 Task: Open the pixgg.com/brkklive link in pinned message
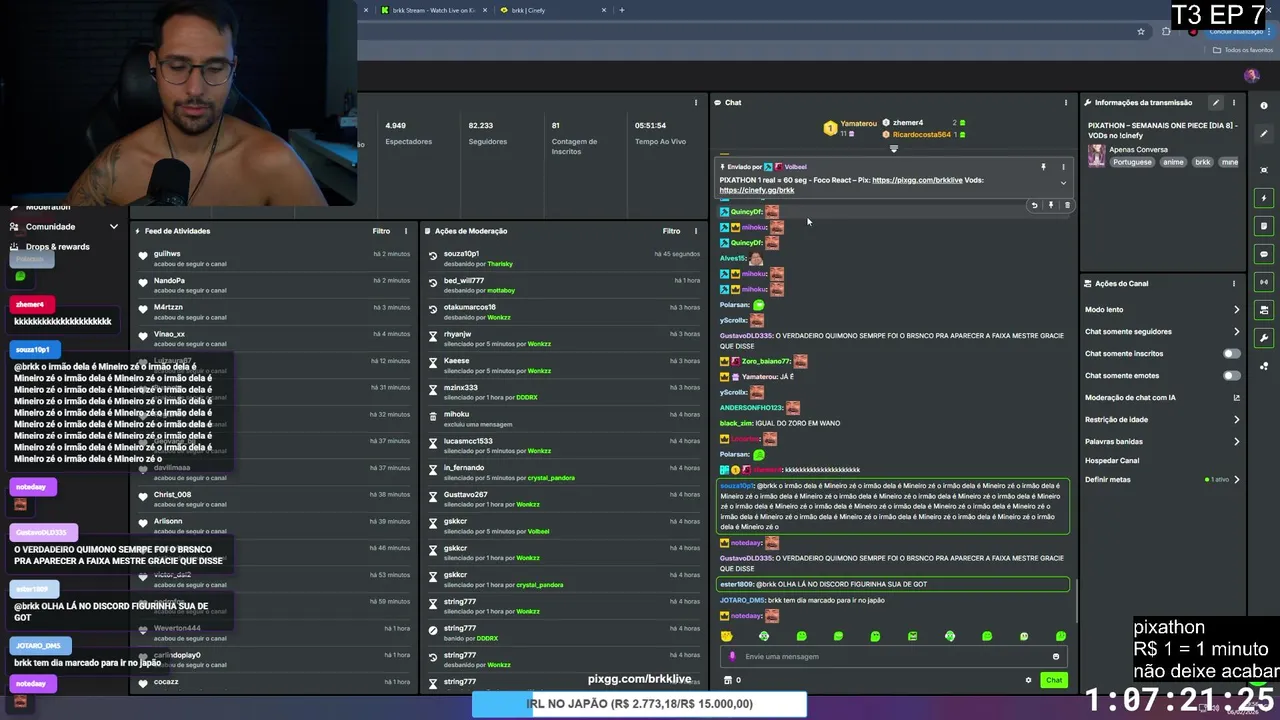click(917, 180)
